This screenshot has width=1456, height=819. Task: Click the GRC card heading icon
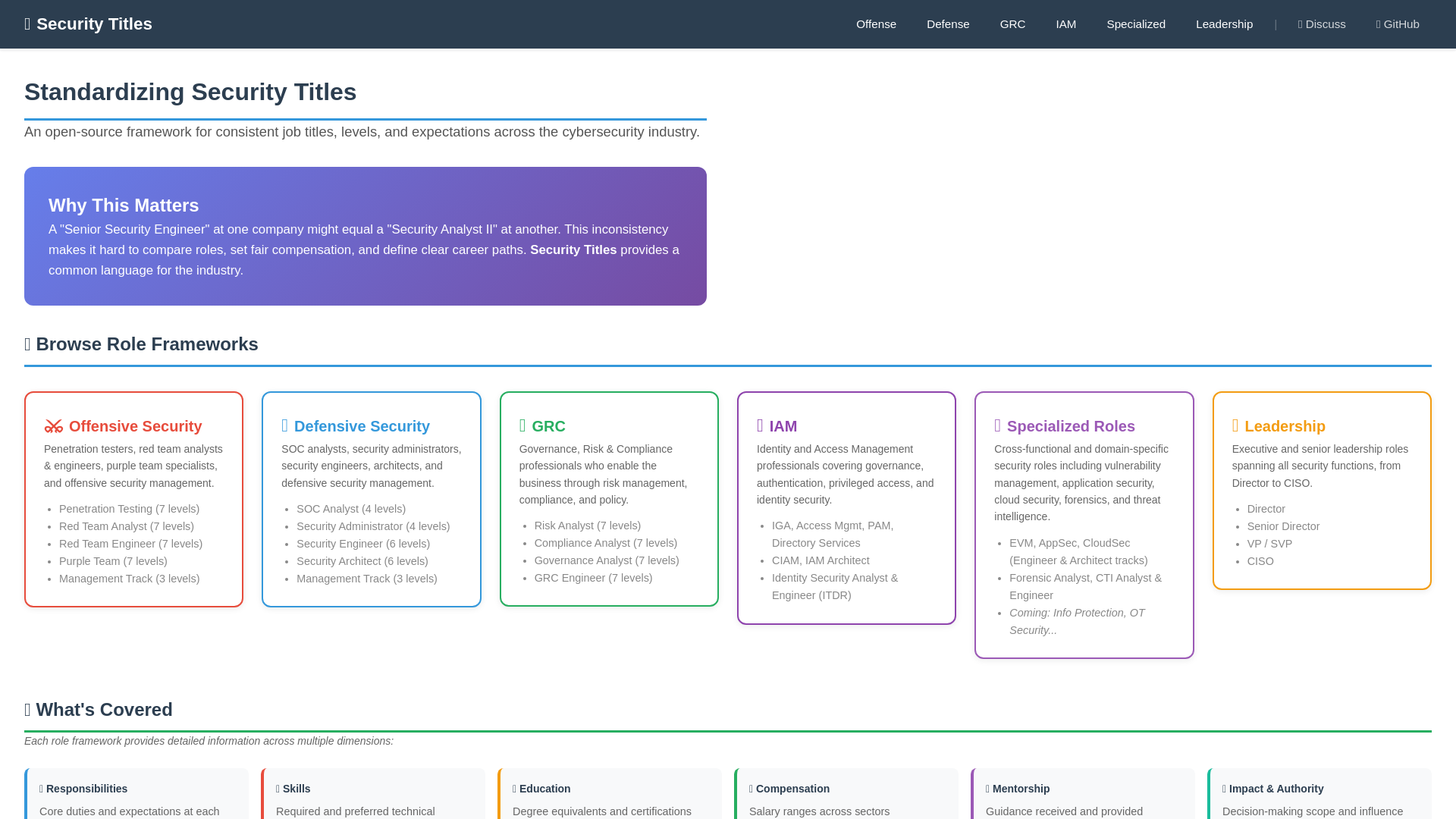[522, 426]
